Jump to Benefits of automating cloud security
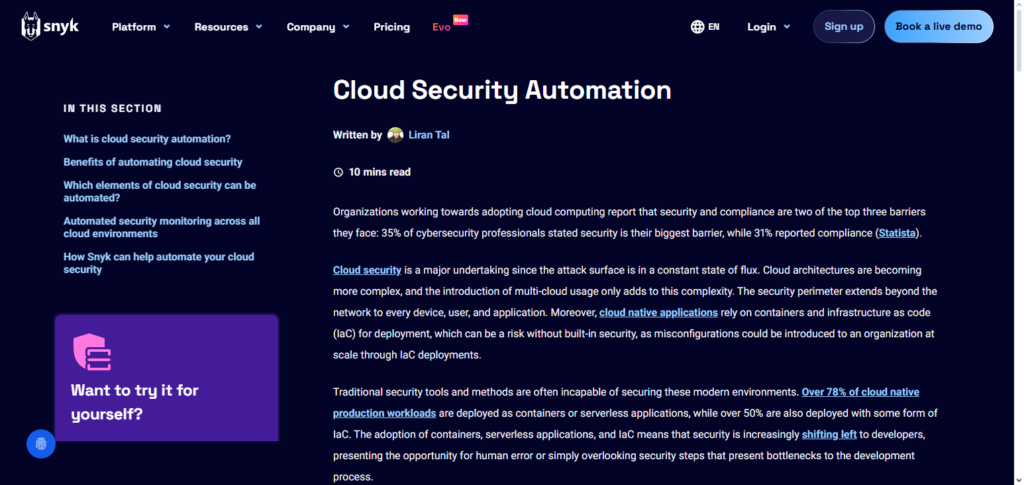 [153, 162]
